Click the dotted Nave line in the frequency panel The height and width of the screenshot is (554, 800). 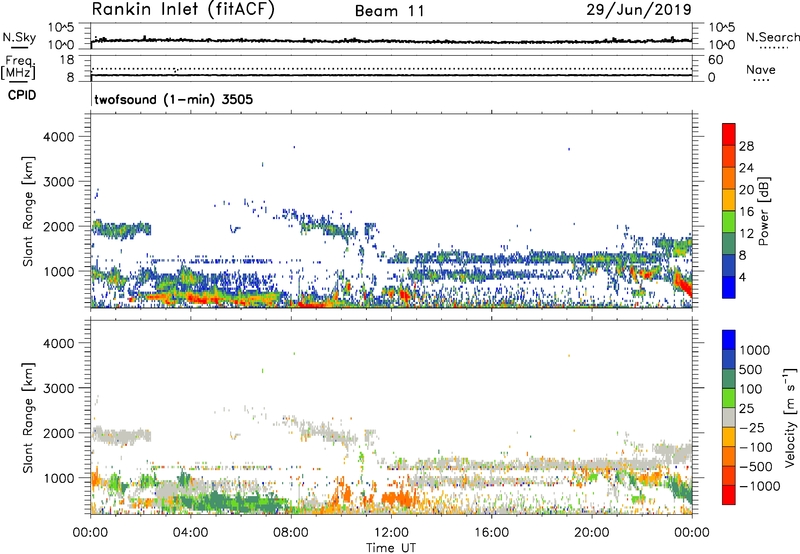pos(391,68)
